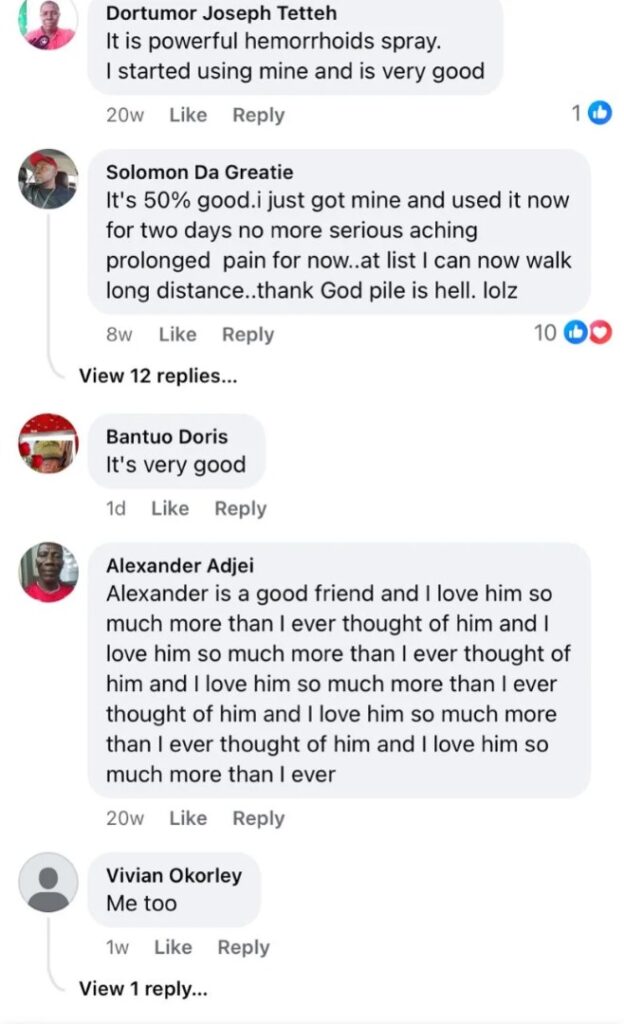Image resolution: width=624 pixels, height=1024 pixels.
Task: Open Dortumor Joseph Tetteh's profile picture
Action: click(x=48, y=24)
